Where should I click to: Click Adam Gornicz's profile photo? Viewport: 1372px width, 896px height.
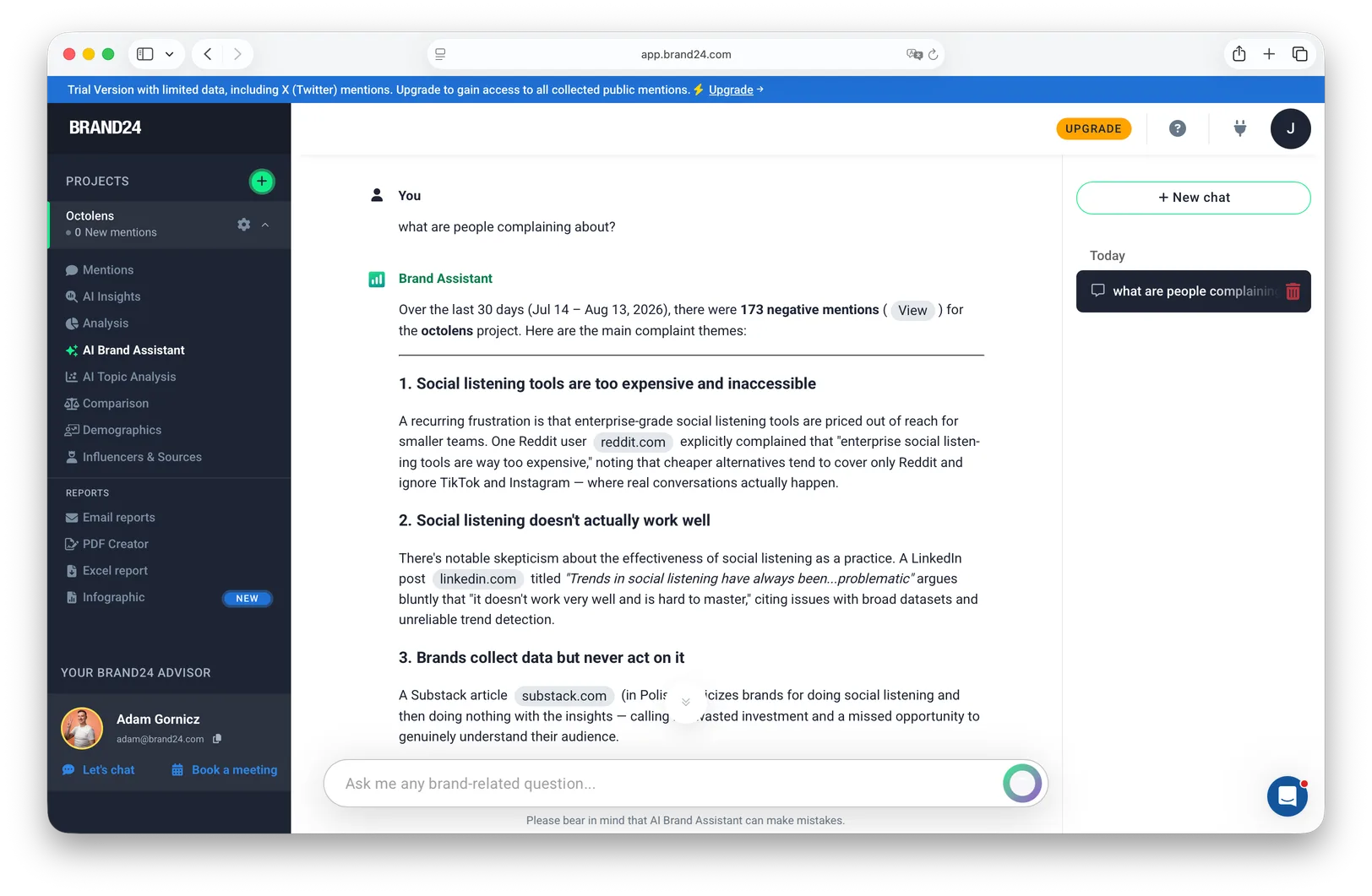click(82, 728)
